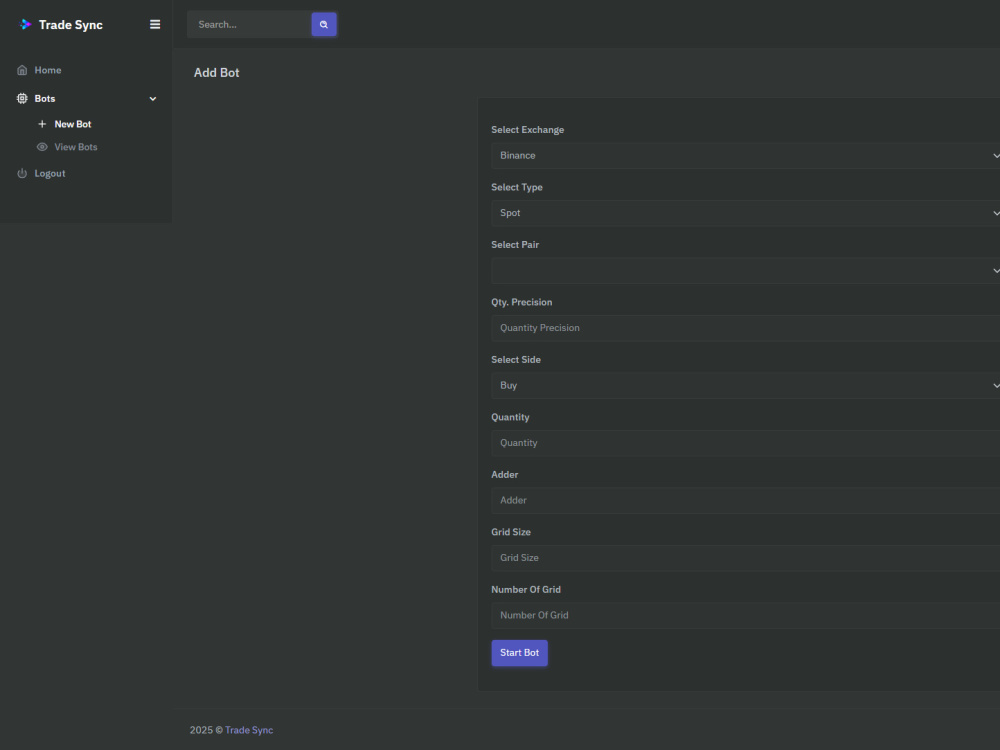Click the Quantity field label
The width and height of the screenshot is (1000, 750).
[510, 416]
